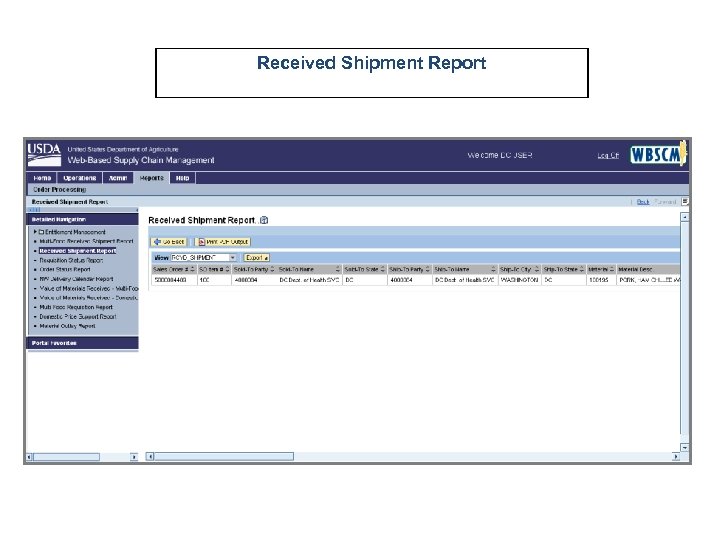Sort by Material column arrows
720x540 pixels.
point(612,269)
